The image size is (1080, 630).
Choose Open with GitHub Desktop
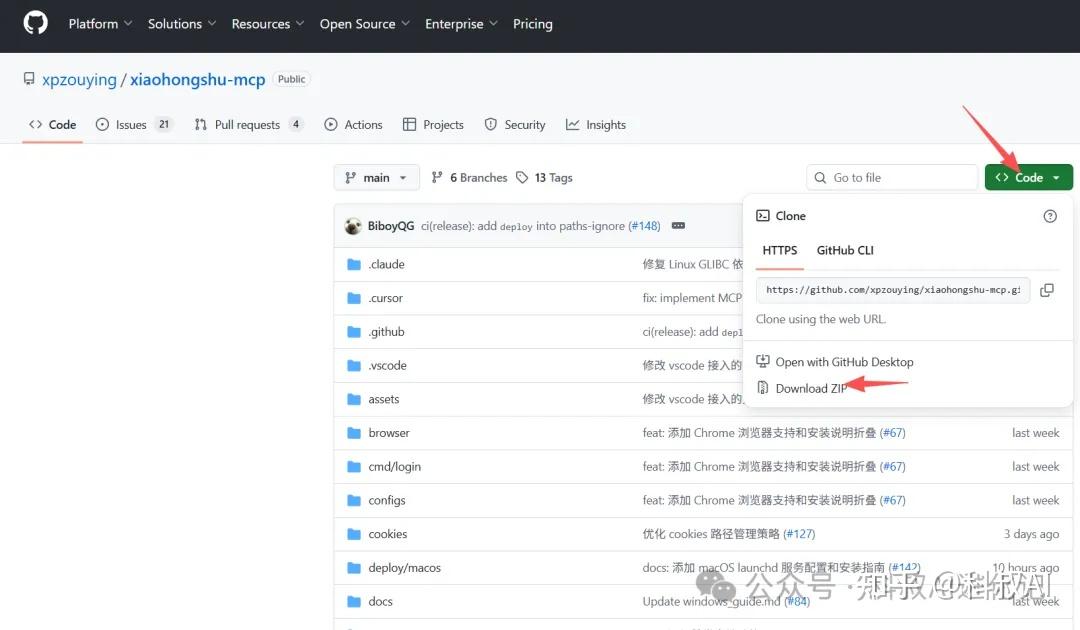pyautogui.click(x=843, y=362)
